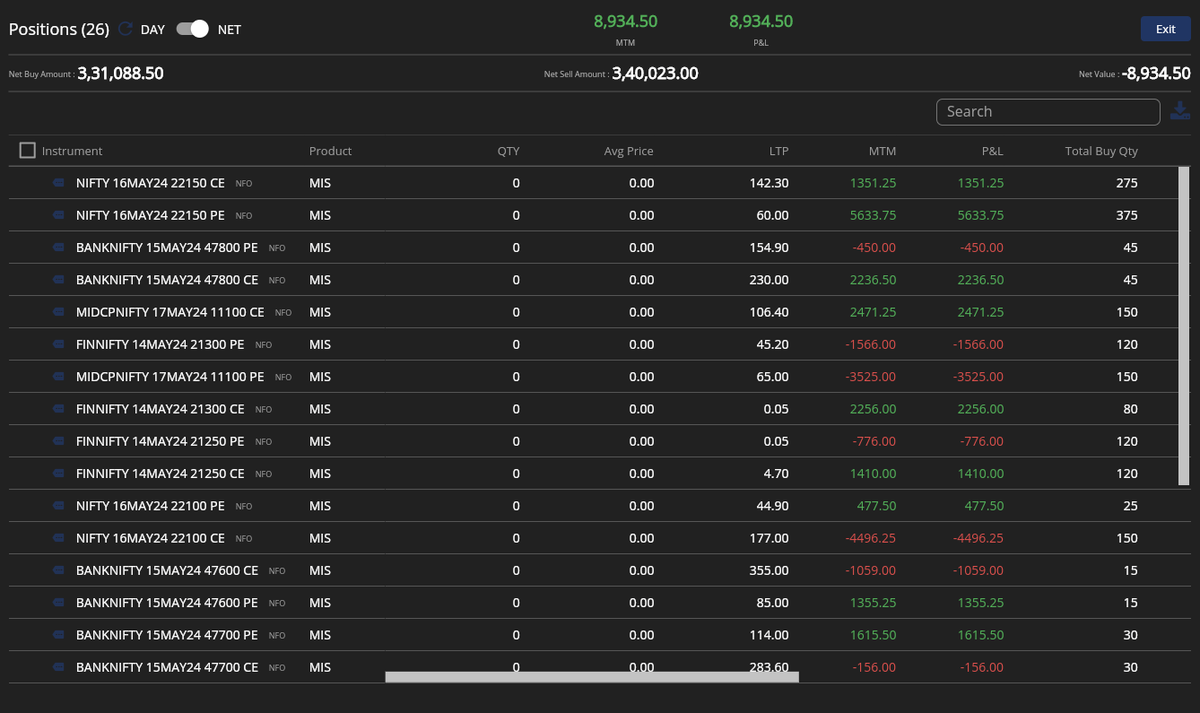This screenshot has width=1200, height=713.
Task: Click the tag icon for FINNIFTY 14MAY24 21300 PE
Action: point(59,345)
